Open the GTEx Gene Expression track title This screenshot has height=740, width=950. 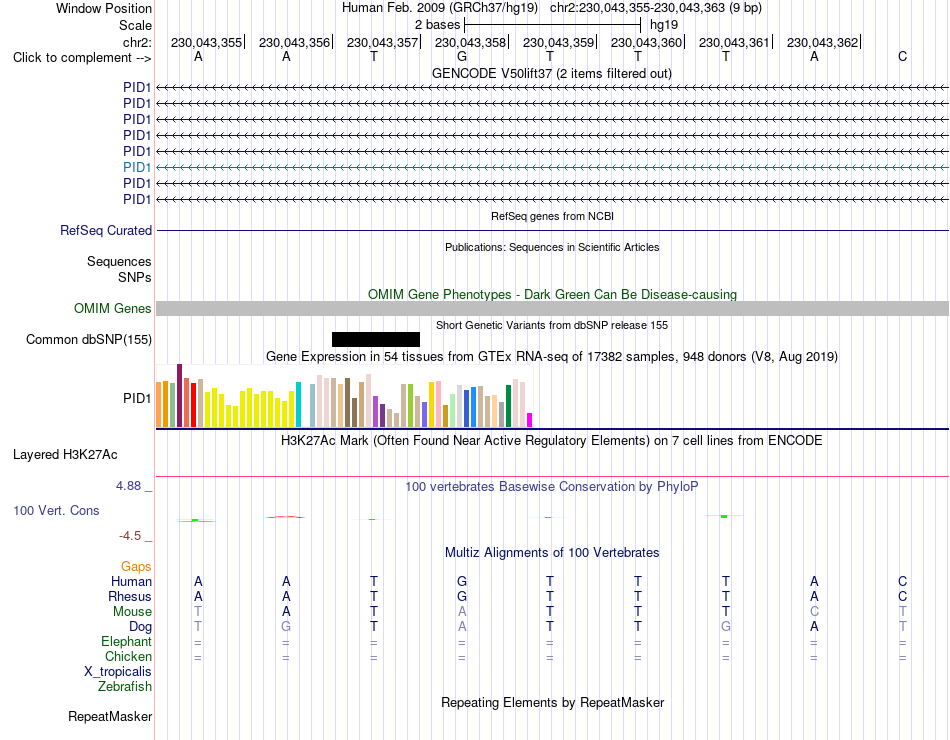pyautogui.click(x=552, y=356)
